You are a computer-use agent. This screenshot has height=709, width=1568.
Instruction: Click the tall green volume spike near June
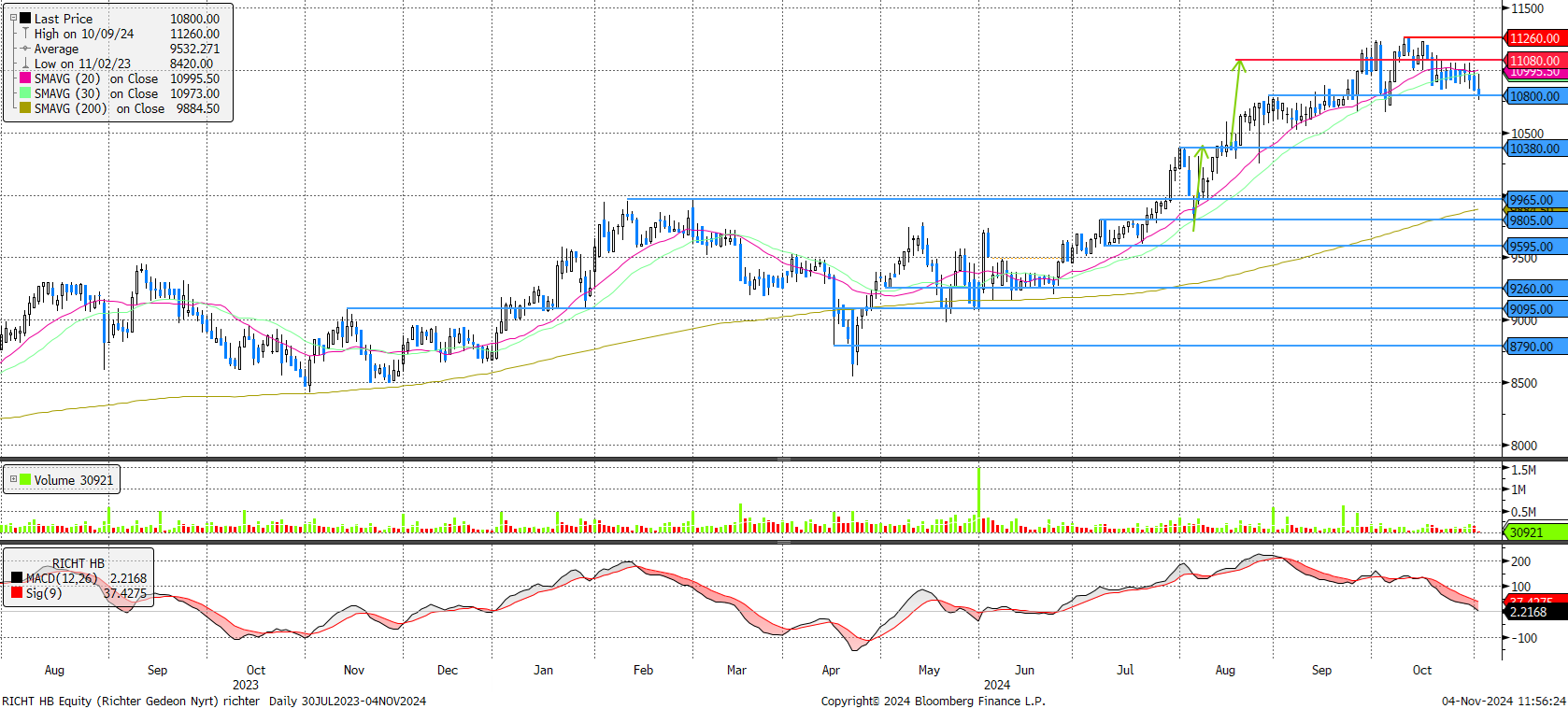[x=979, y=500]
